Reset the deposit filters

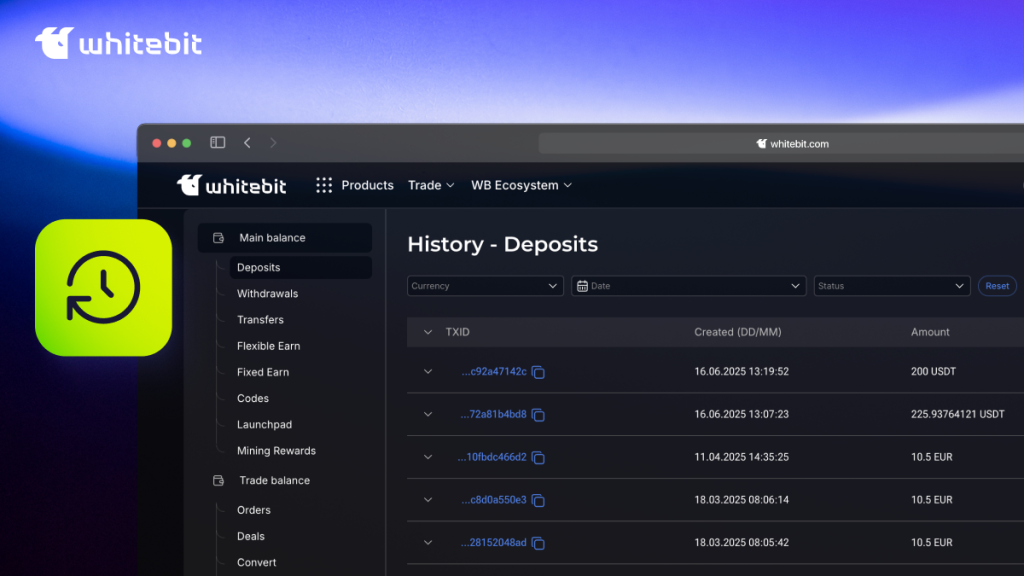(x=997, y=286)
